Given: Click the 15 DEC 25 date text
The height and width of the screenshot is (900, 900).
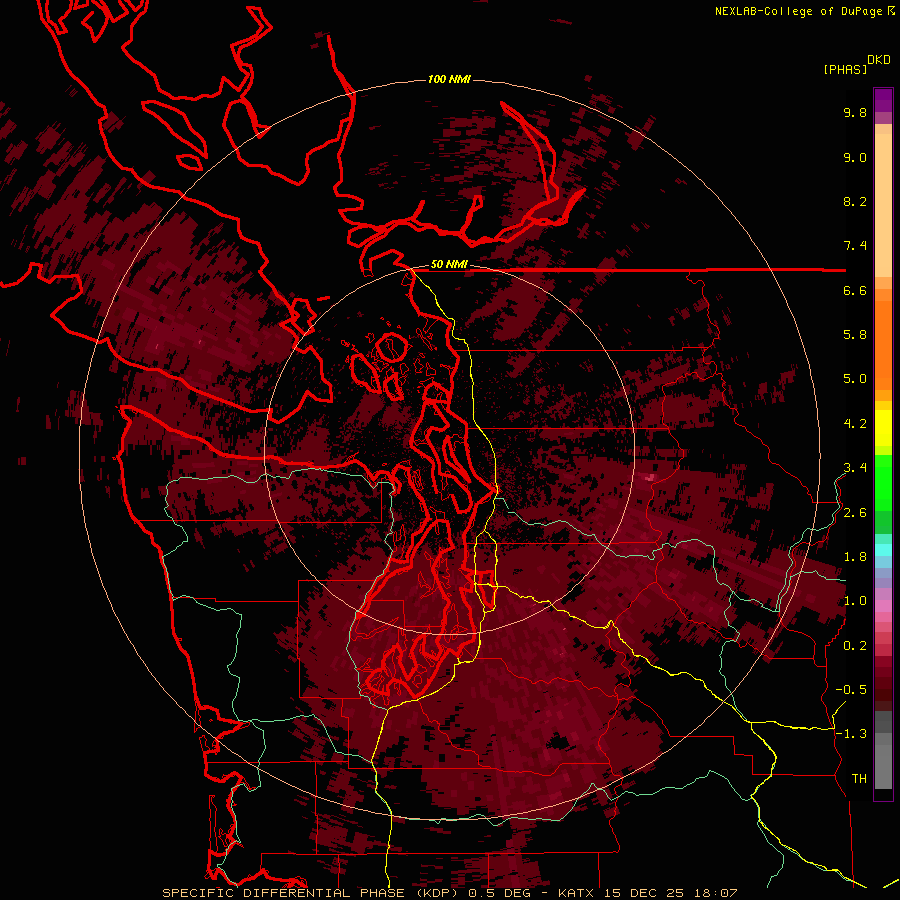Looking at the screenshot, I should point(644,893).
